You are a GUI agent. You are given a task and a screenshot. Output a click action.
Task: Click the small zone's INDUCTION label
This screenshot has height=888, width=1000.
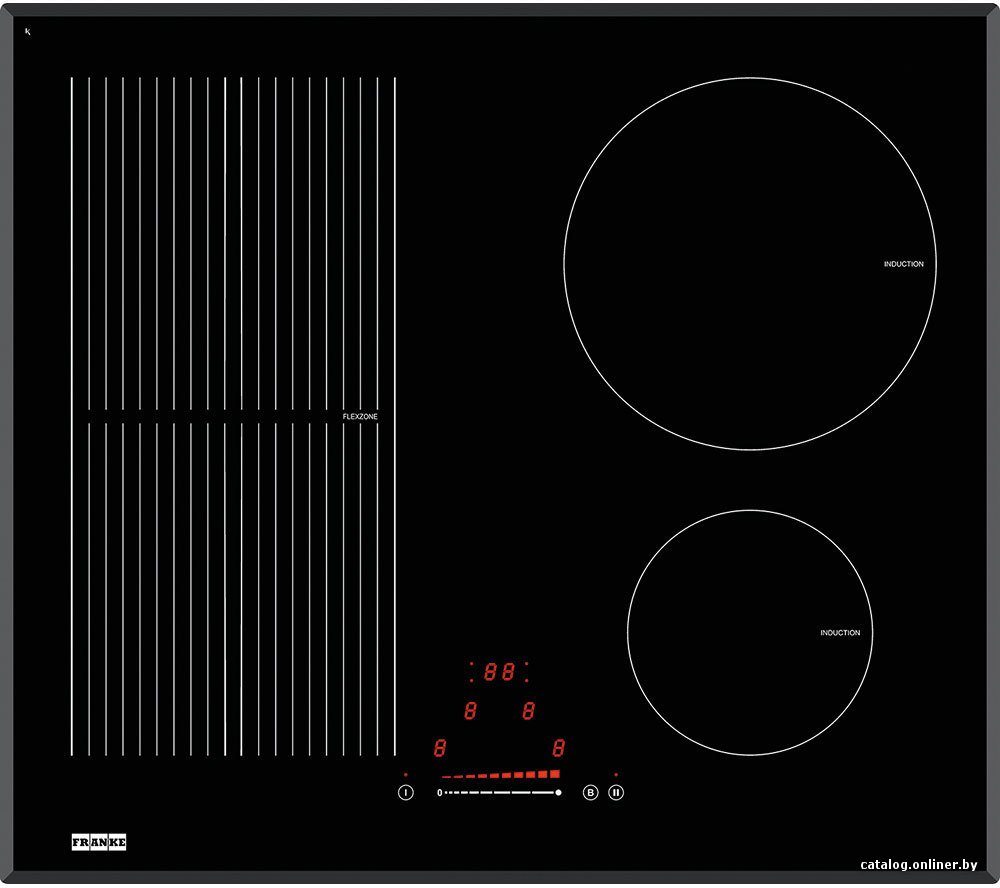click(840, 633)
